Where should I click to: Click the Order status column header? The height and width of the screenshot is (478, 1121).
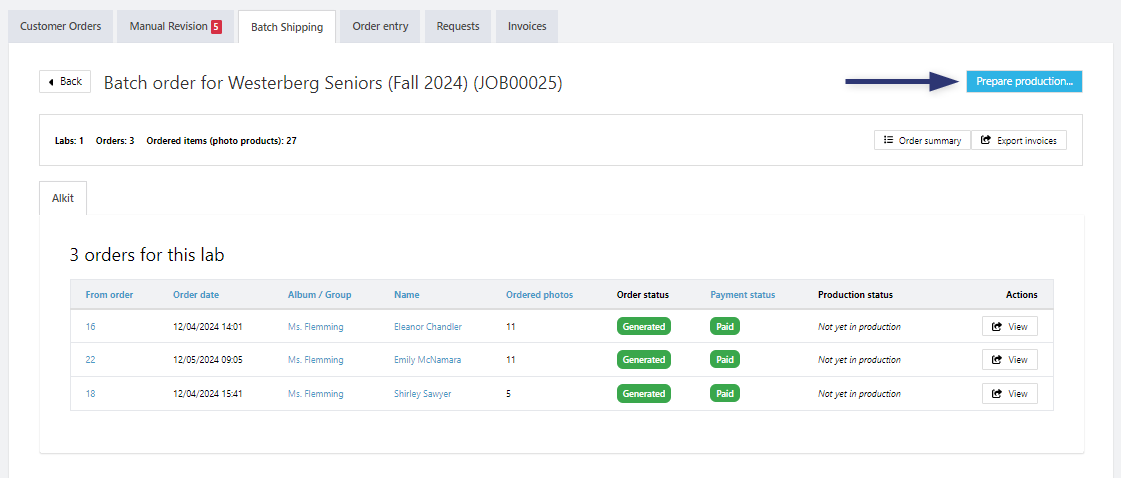coord(643,294)
